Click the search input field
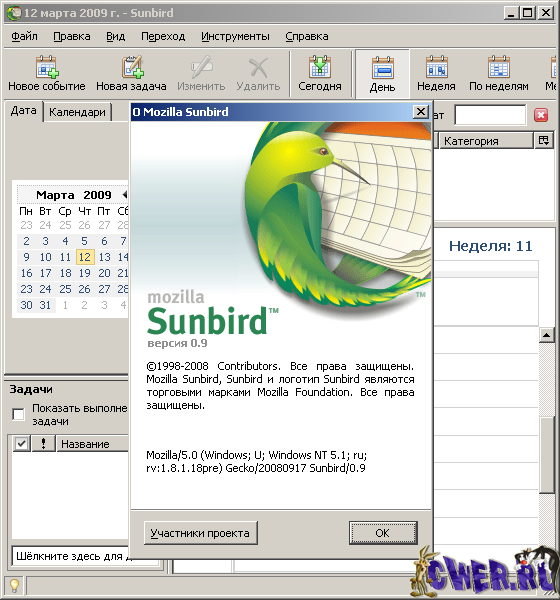 click(490, 114)
